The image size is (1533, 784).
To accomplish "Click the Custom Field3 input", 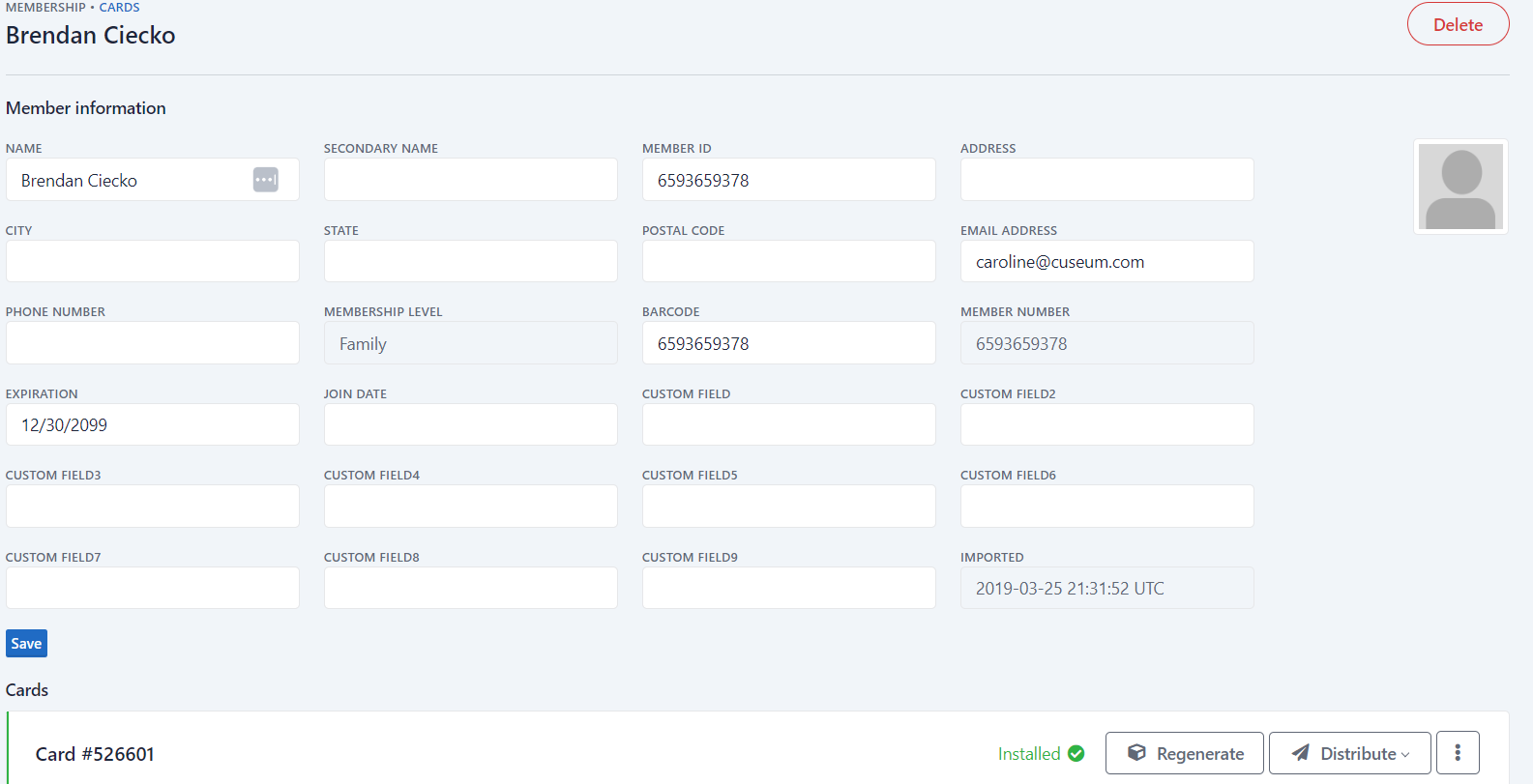I will [x=152, y=507].
